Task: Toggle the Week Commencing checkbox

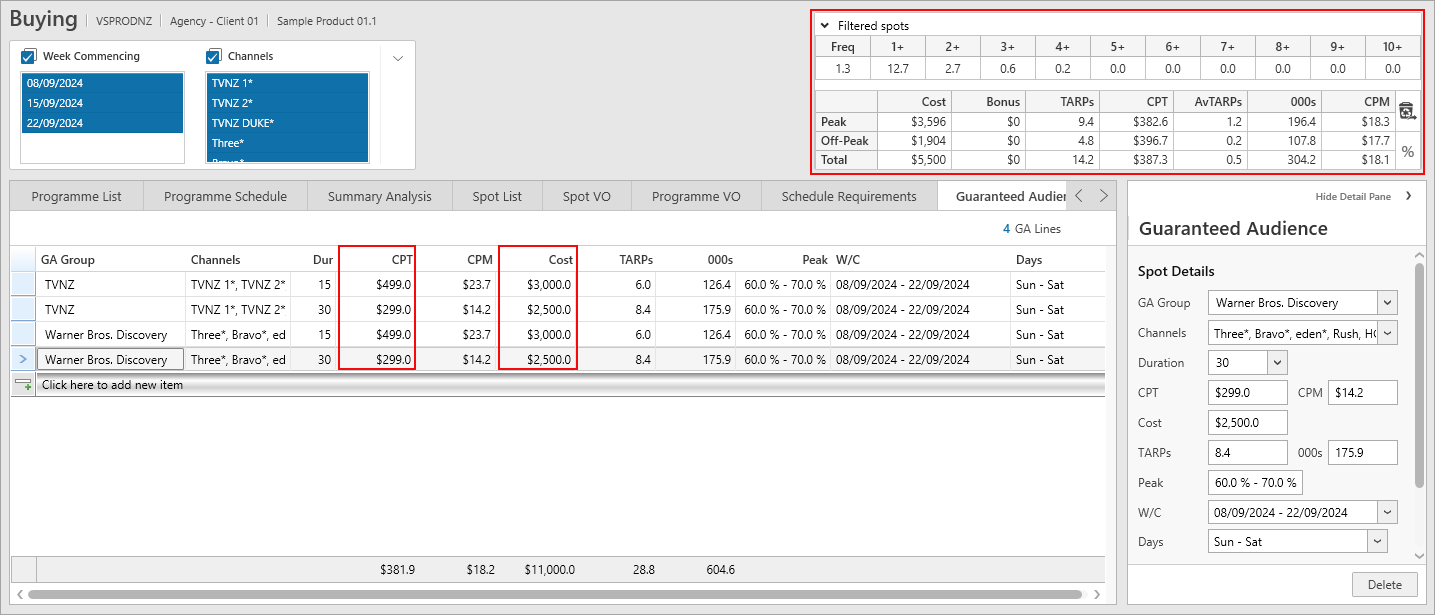Action: [x=29, y=56]
